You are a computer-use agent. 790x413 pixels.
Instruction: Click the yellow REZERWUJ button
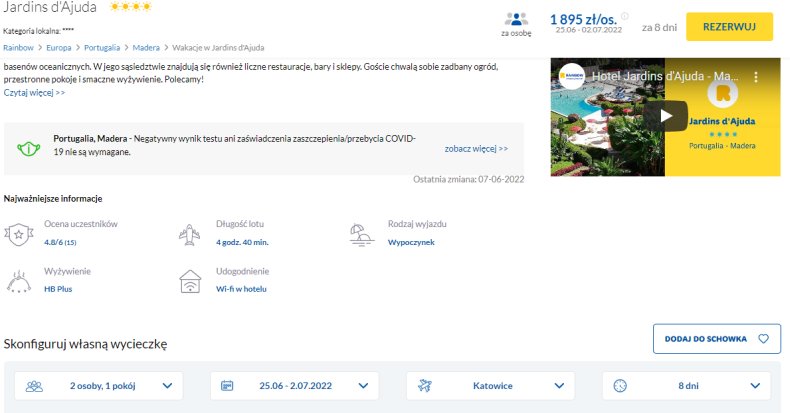pyautogui.click(x=729, y=27)
